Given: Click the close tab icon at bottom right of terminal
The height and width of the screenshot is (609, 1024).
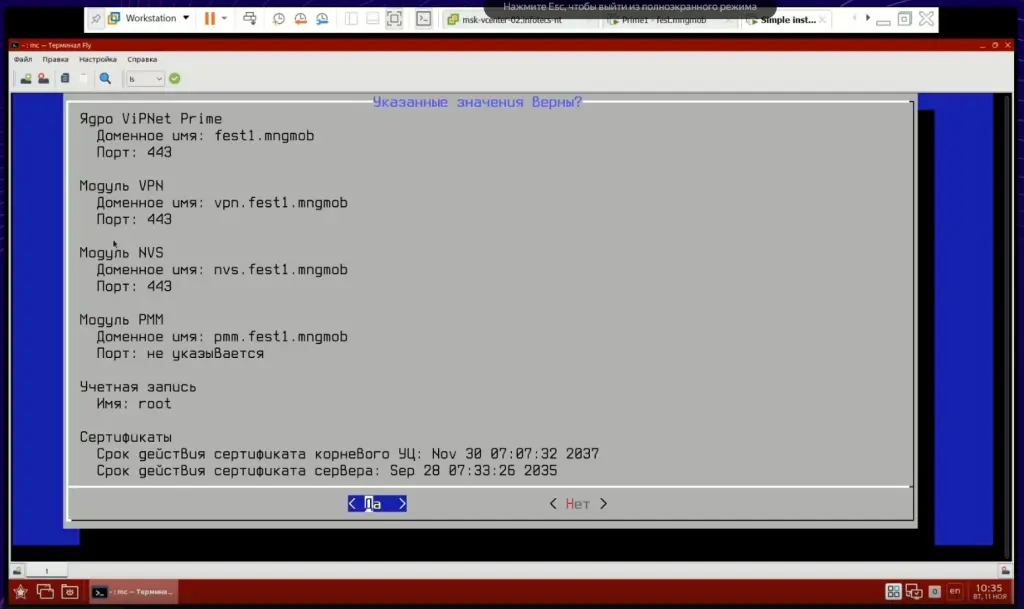Looking at the screenshot, I should point(1005,570).
